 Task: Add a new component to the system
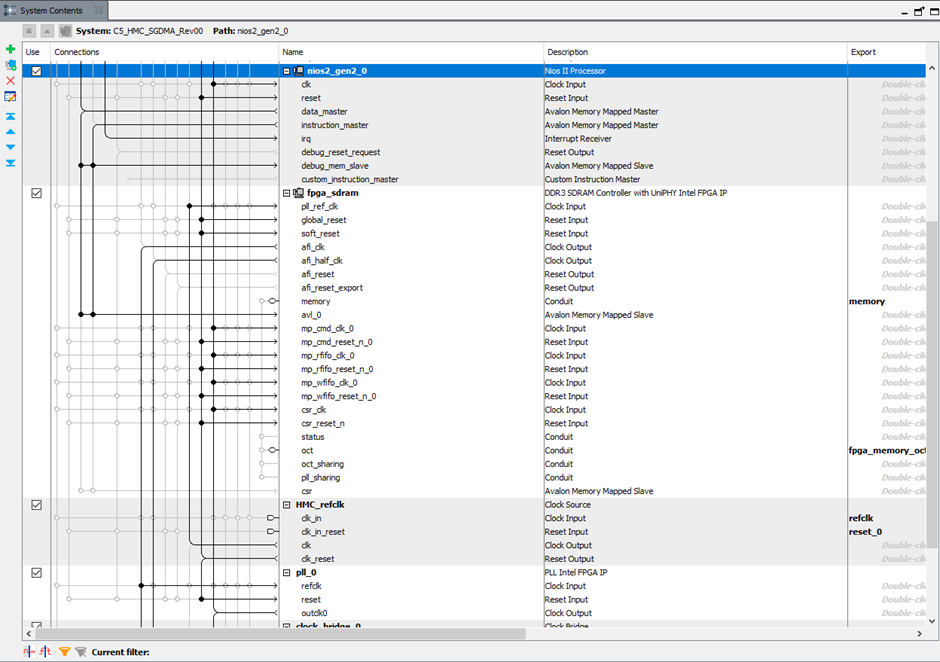10,49
